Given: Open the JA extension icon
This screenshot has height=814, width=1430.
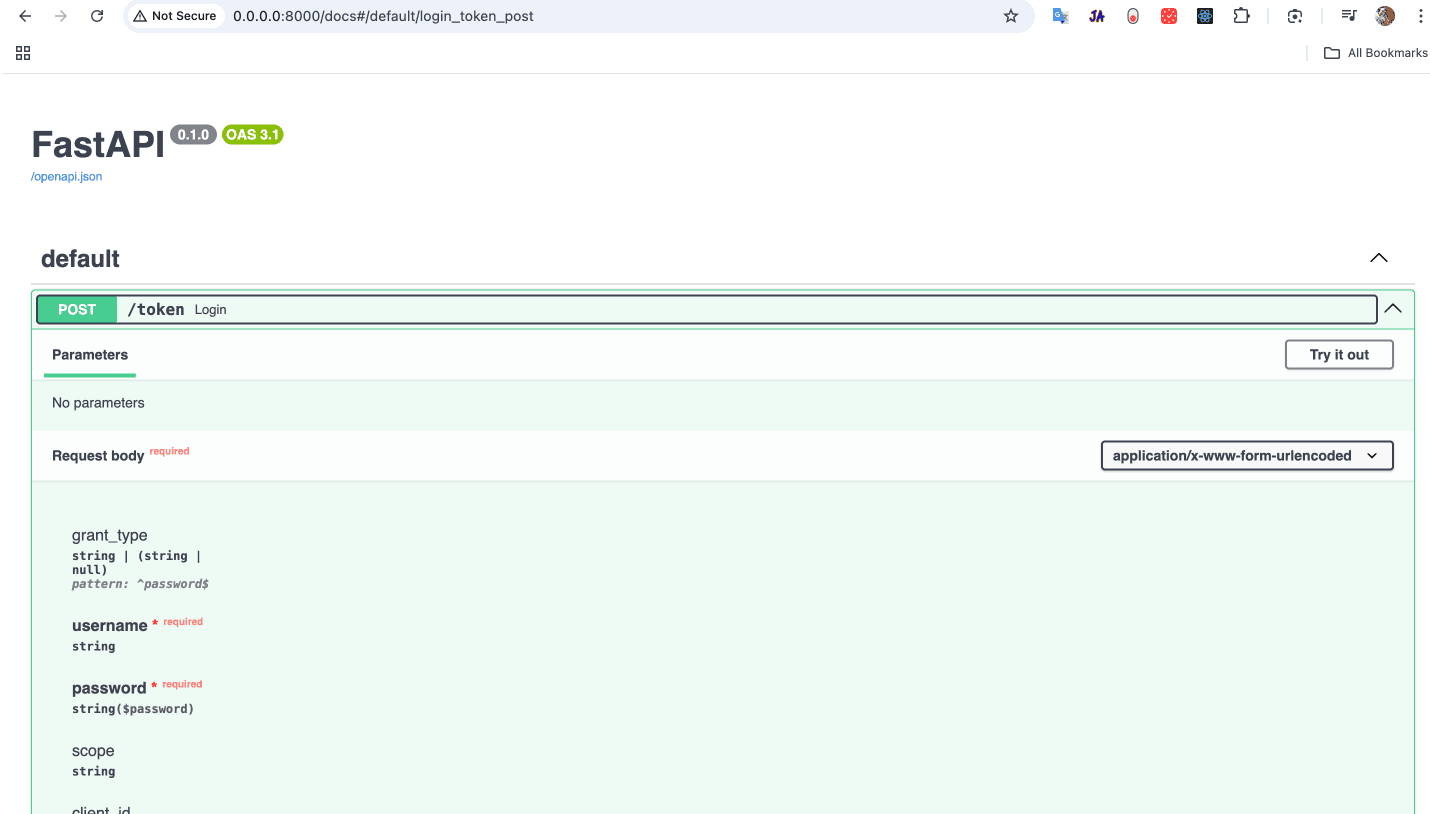Looking at the screenshot, I should (x=1097, y=16).
